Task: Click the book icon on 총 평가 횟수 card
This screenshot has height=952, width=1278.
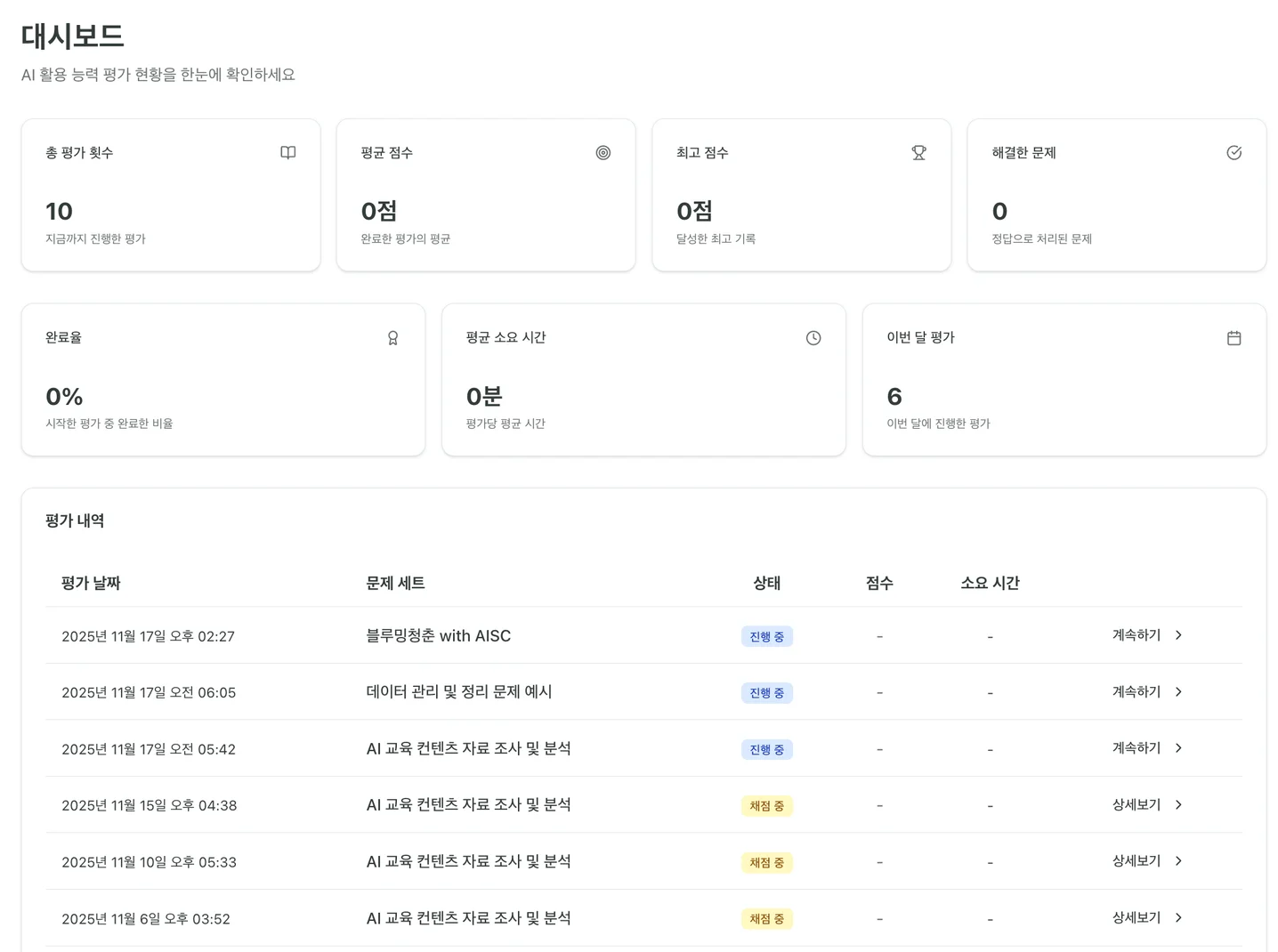Action: 287,152
